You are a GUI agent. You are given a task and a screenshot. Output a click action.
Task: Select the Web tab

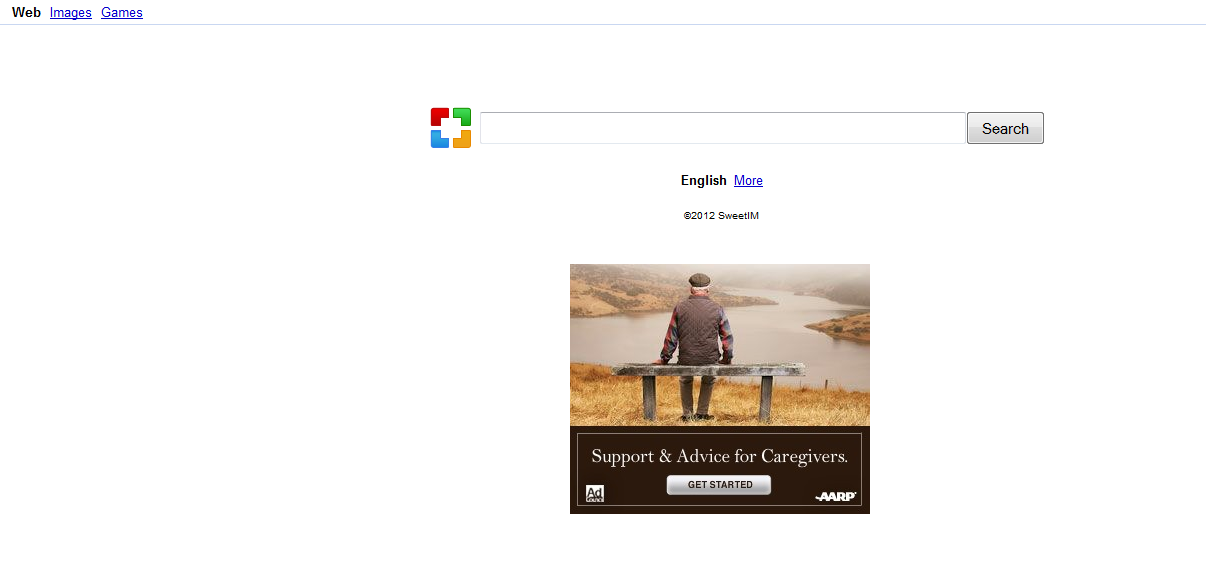(x=26, y=13)
